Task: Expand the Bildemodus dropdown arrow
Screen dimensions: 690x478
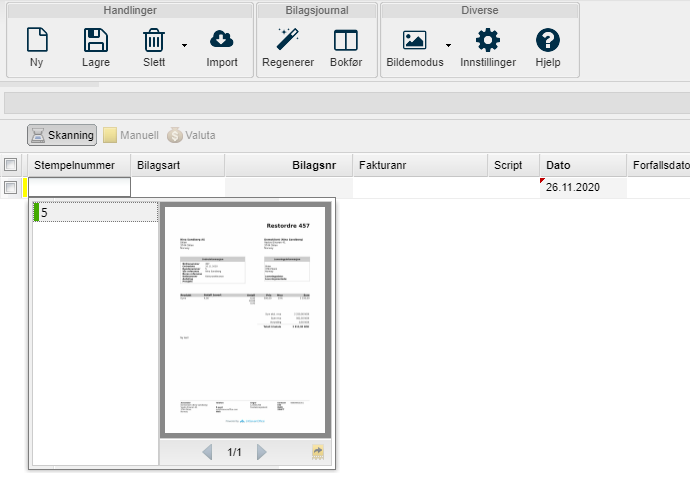Action: click(448, 45)
